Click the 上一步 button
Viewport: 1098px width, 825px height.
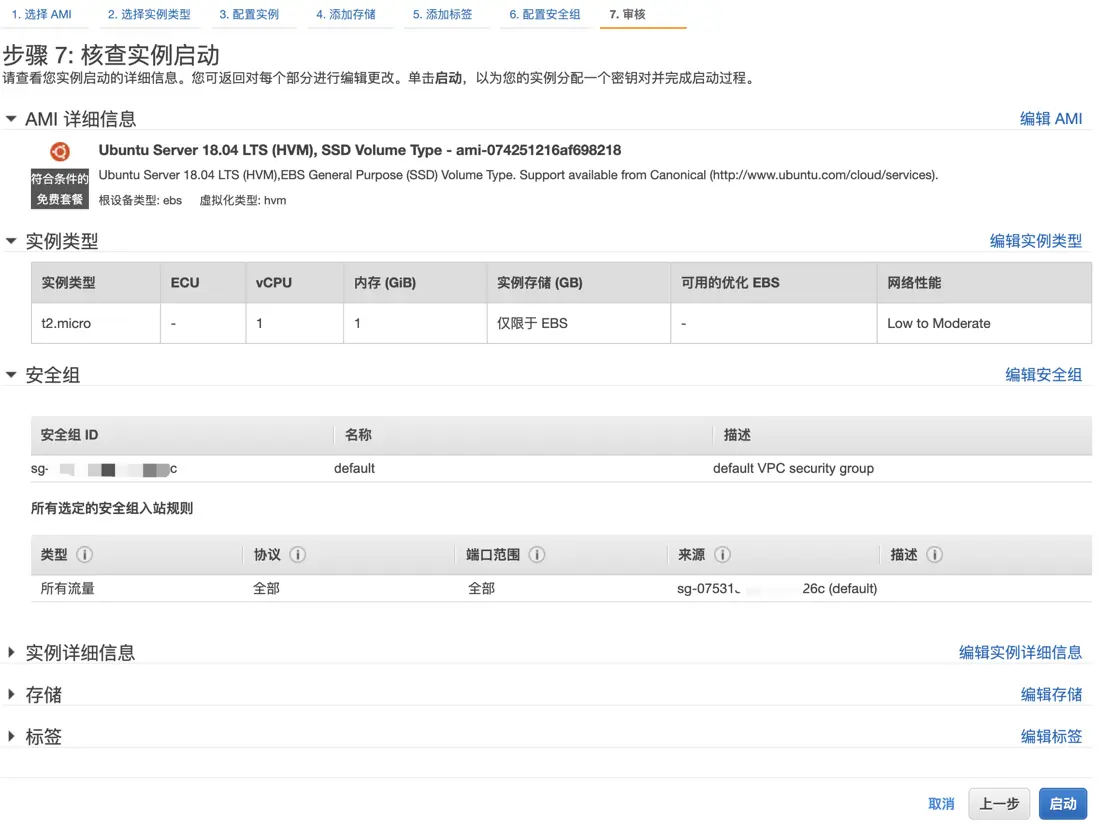pyautogui.click(x=999, y=803)
